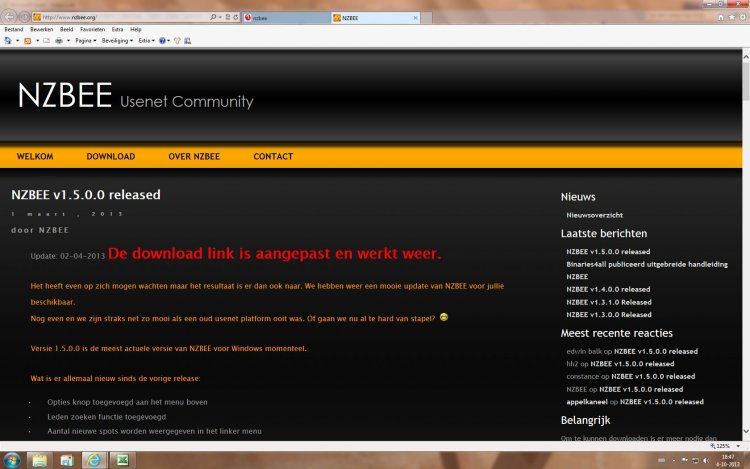Viewport: 750px width, 469px height.
Task: Open Binaries4all publiceerd uitgebreide handleiding link
Action: point(647,264)
